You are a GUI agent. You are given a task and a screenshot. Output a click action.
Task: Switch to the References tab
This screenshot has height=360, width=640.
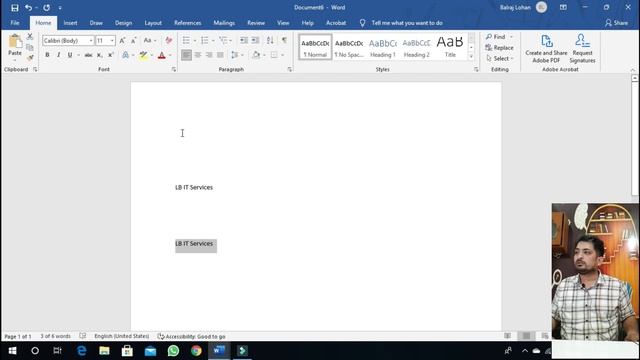click(x=188, y=23)
